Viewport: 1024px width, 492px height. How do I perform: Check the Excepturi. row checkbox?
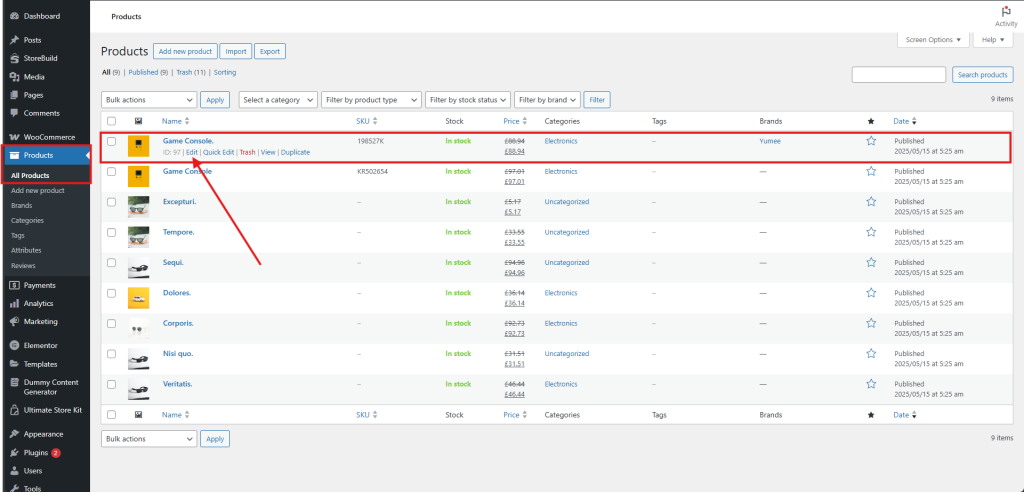point(112,202)
